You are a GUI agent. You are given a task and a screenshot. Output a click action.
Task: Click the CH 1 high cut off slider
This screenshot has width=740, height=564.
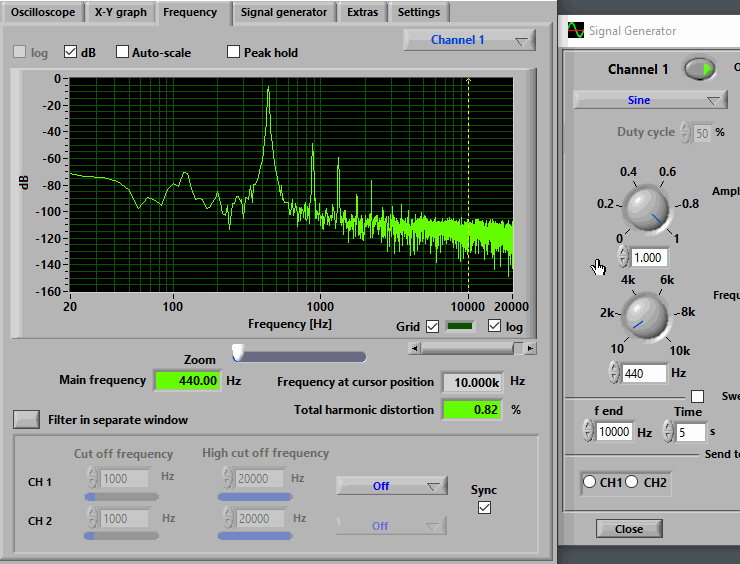255,497
